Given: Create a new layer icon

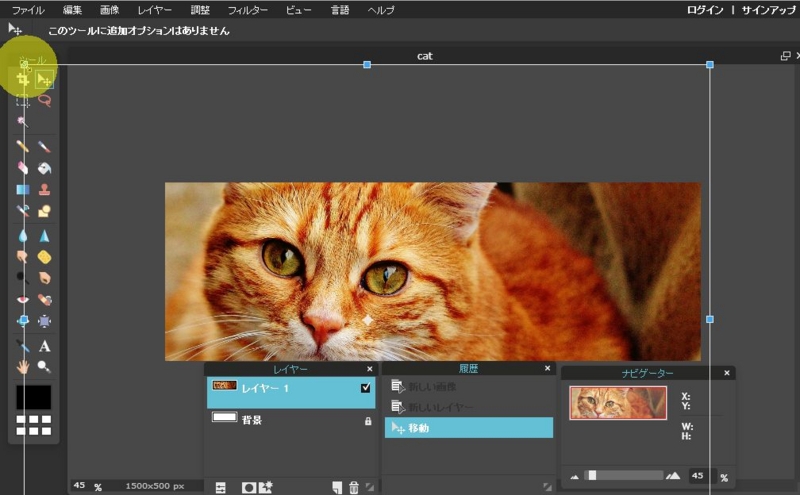Looking at the screenshot, I should [337, 487].
